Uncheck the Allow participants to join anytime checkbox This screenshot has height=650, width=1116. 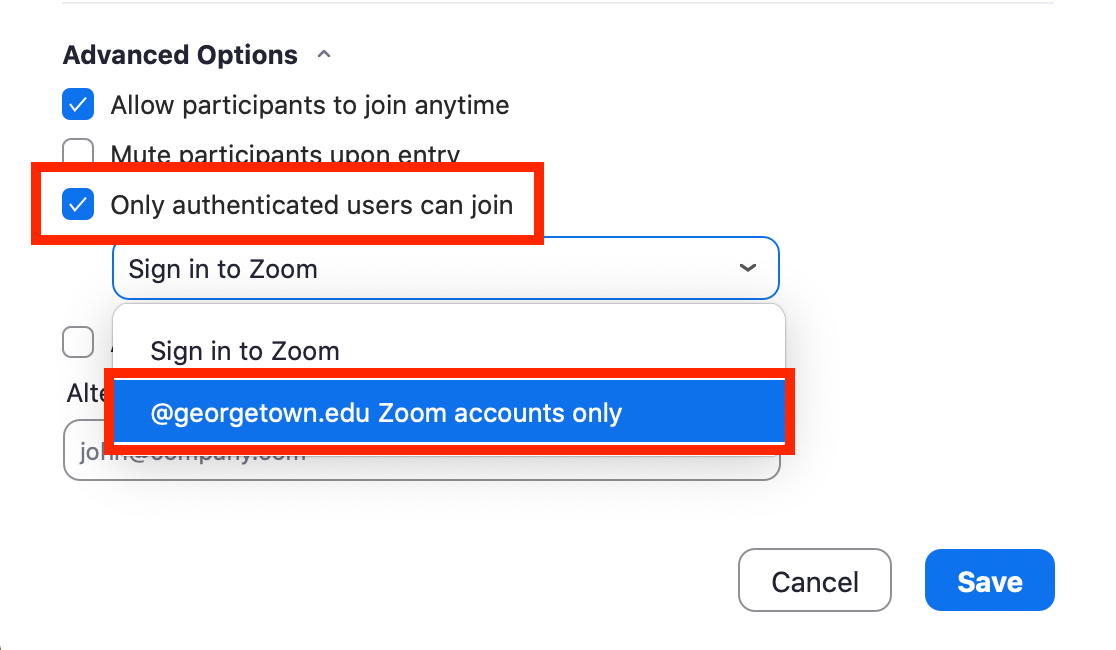click(x=78, y=104)
